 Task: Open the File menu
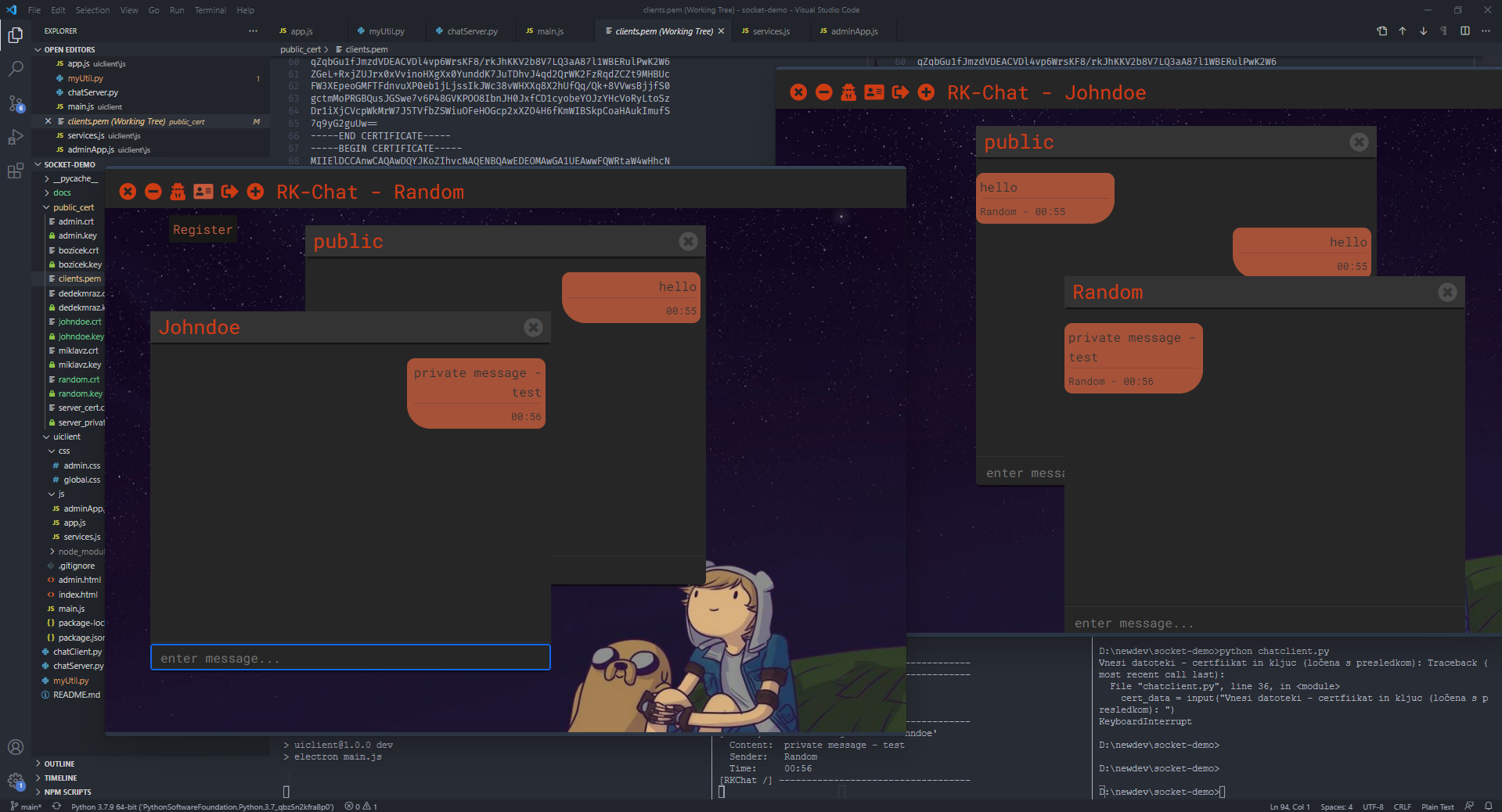(34, 10)
